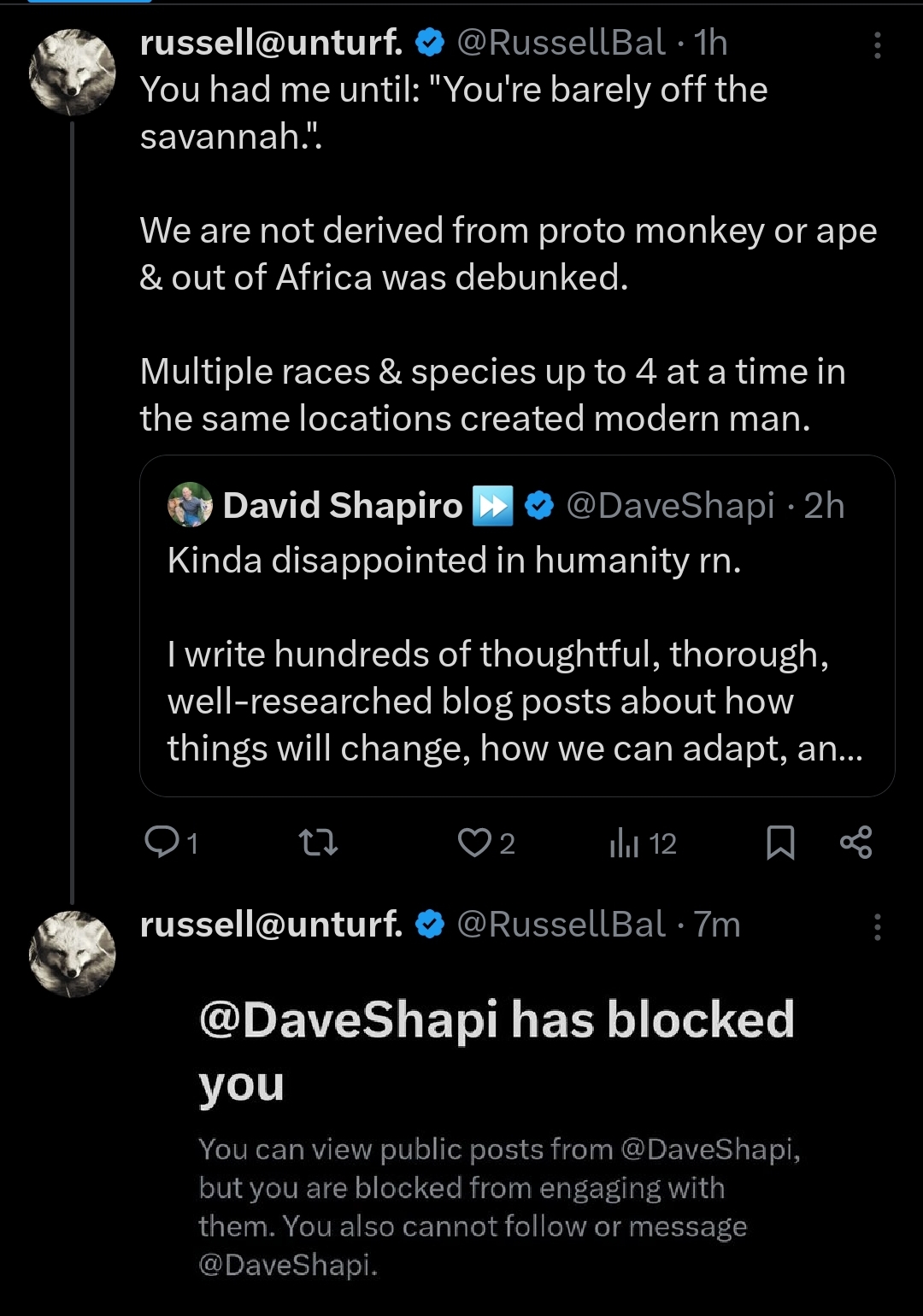923x1316 pixels.
Task: Tap the top fox profile avatar
Action: coord(73,73)
